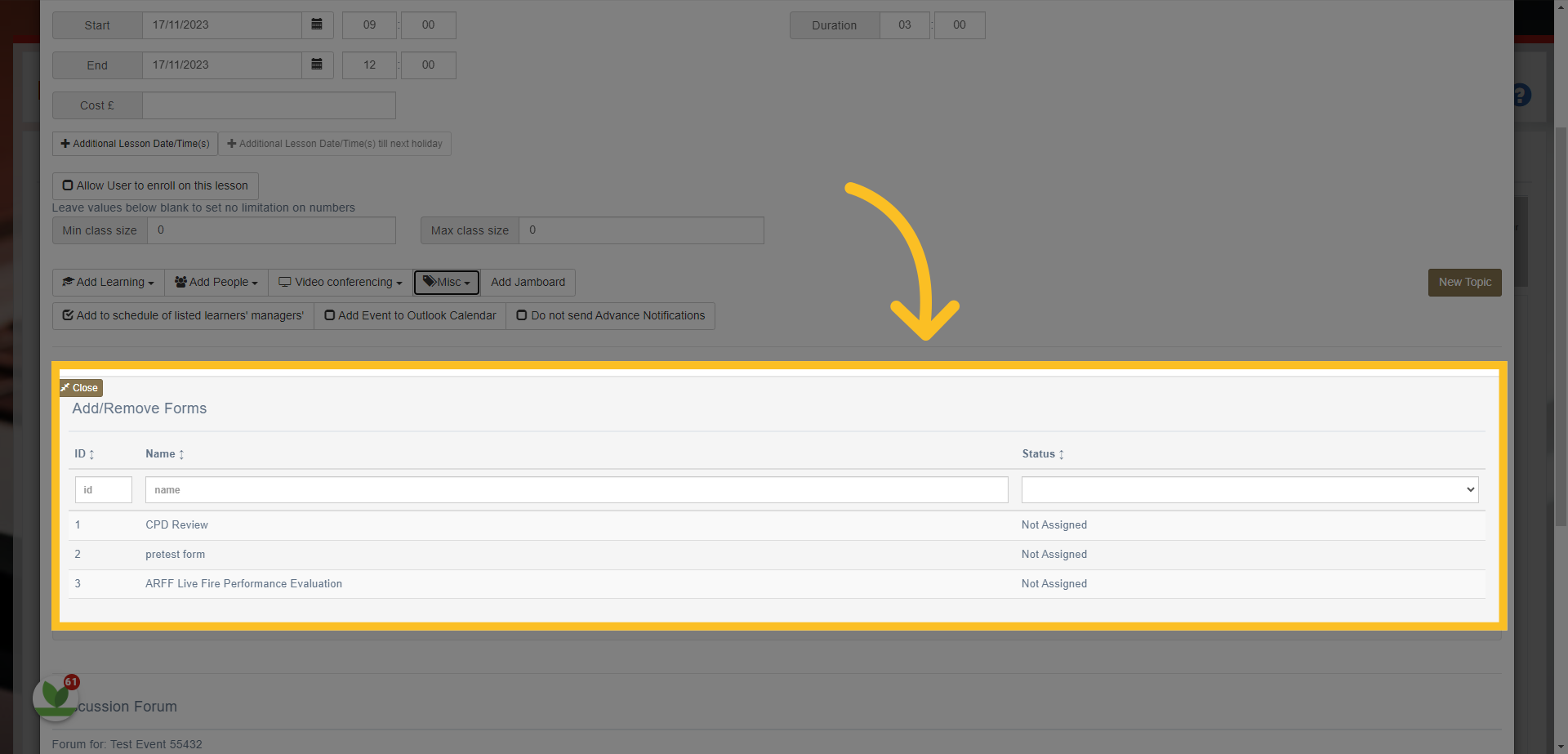
Task: Click the Min class size field
Action: click(x=271, y=230)
